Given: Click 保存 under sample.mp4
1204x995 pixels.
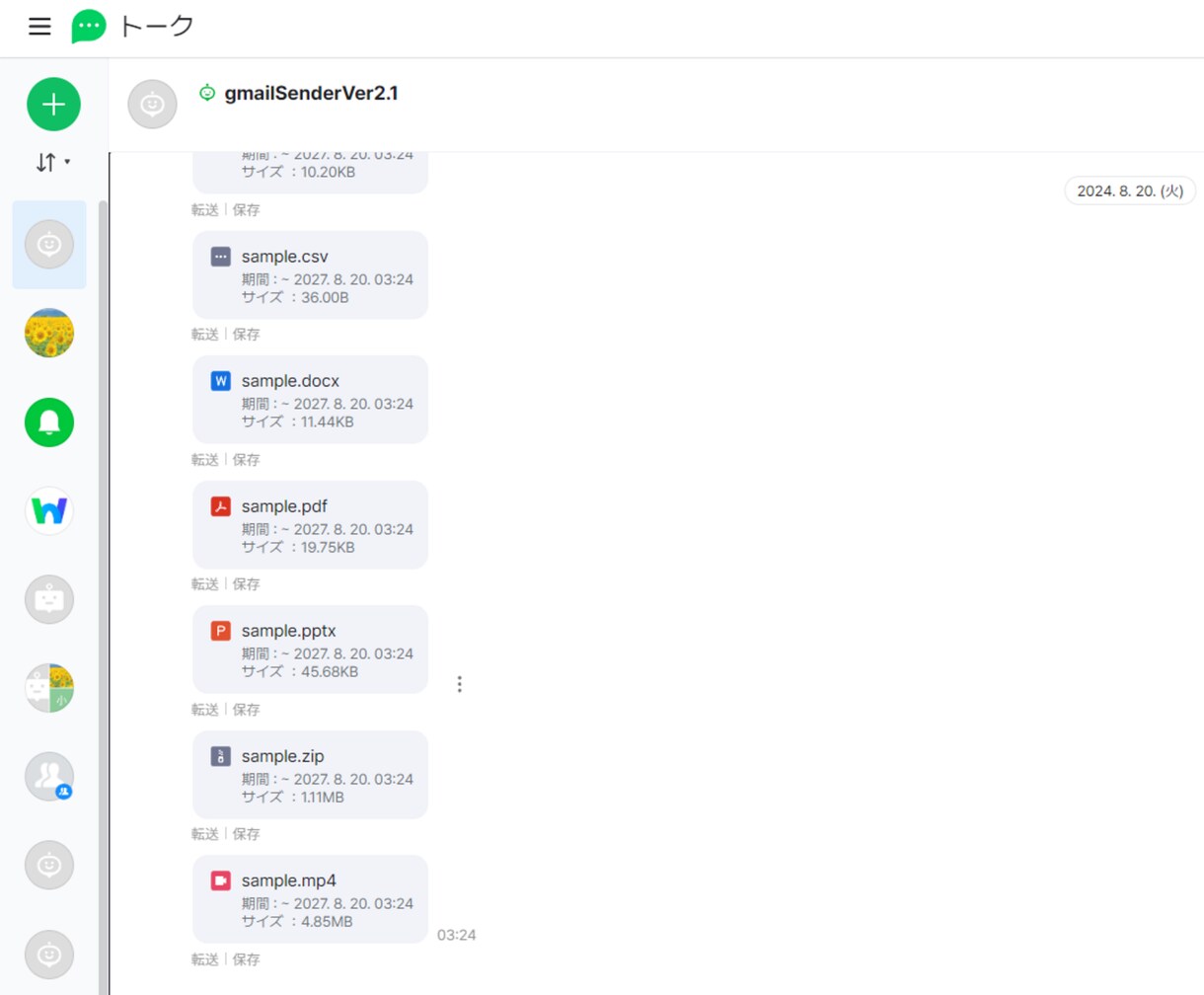Looking at the screenshot, I should click(247, 959).
